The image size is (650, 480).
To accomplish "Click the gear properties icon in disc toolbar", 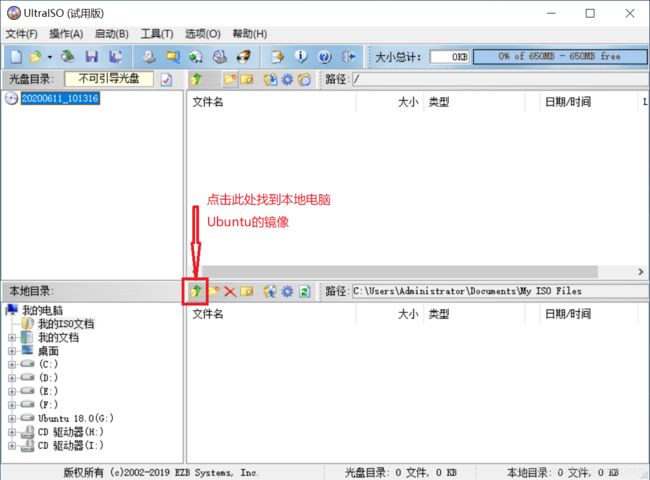I will tap(287, 79).
